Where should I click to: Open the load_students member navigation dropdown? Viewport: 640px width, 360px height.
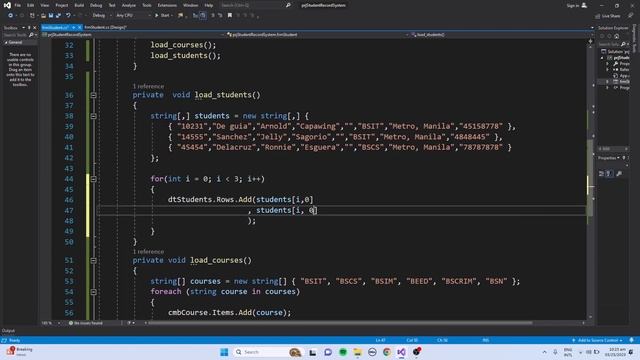pyautogui.click(x=502, y=35)
